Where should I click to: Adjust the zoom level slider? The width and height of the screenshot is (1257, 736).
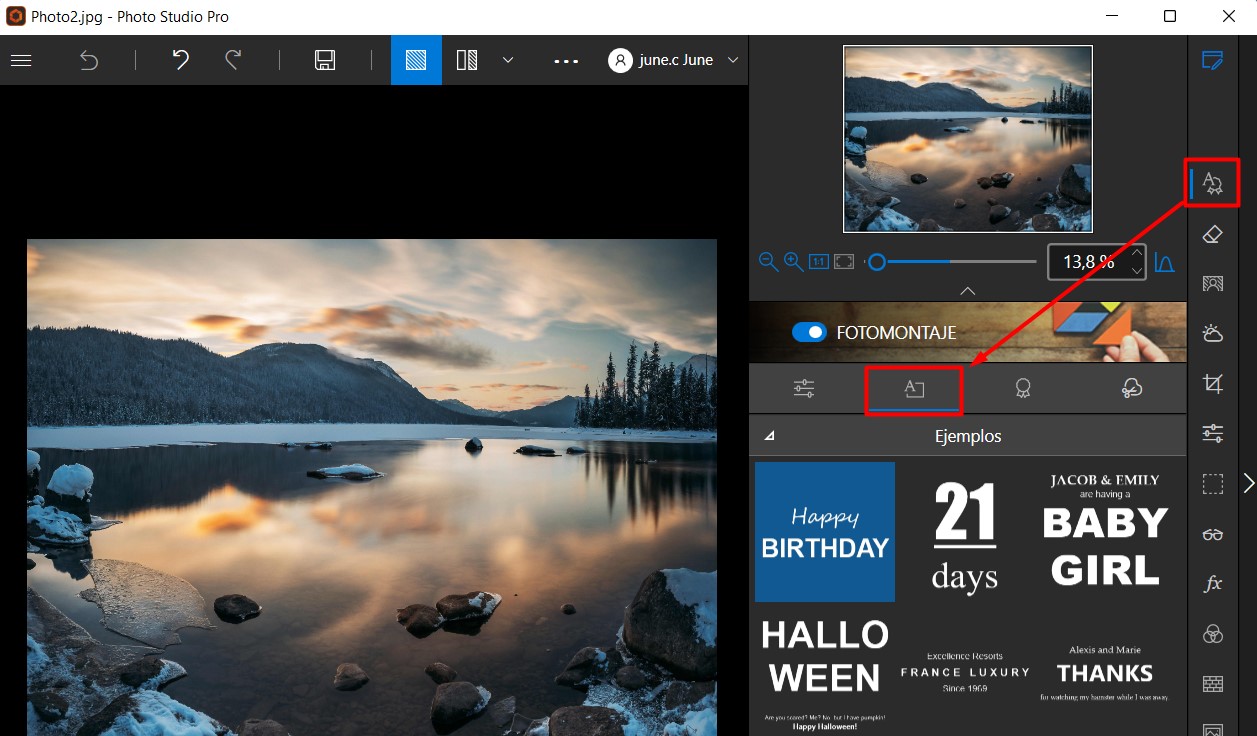(x=951, y=262)
